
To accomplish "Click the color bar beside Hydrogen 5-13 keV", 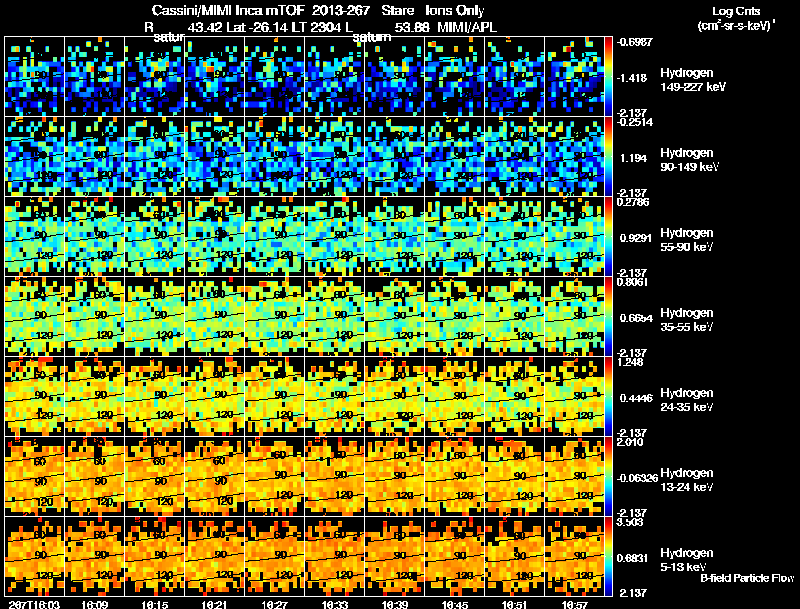I will click(x=608, y=556).
